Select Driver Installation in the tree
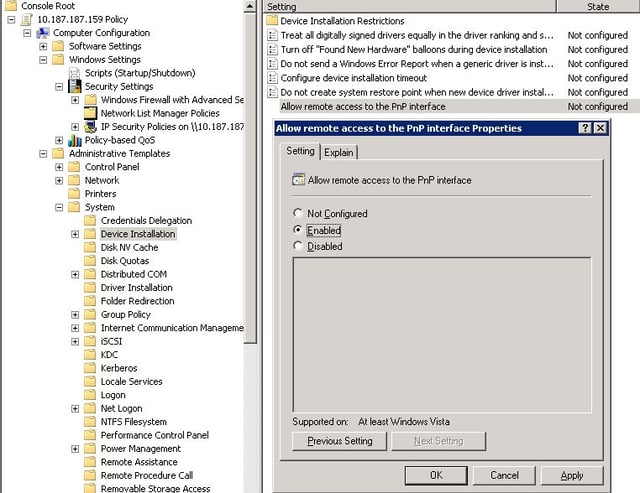Image resolution: width=640 pixels, height=493 pixels. tap(136, 288)
